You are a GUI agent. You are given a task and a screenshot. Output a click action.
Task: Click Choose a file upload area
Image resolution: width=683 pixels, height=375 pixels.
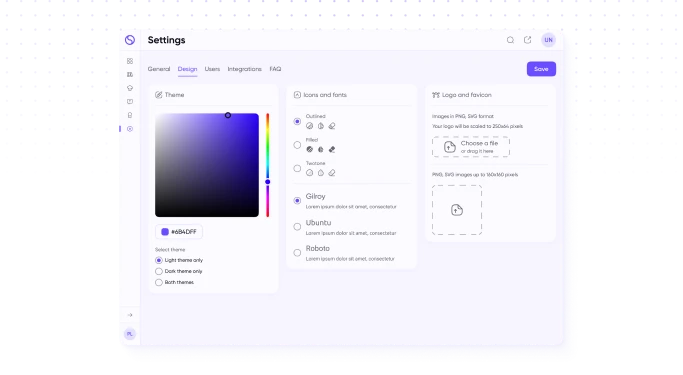tap(471, 147)
